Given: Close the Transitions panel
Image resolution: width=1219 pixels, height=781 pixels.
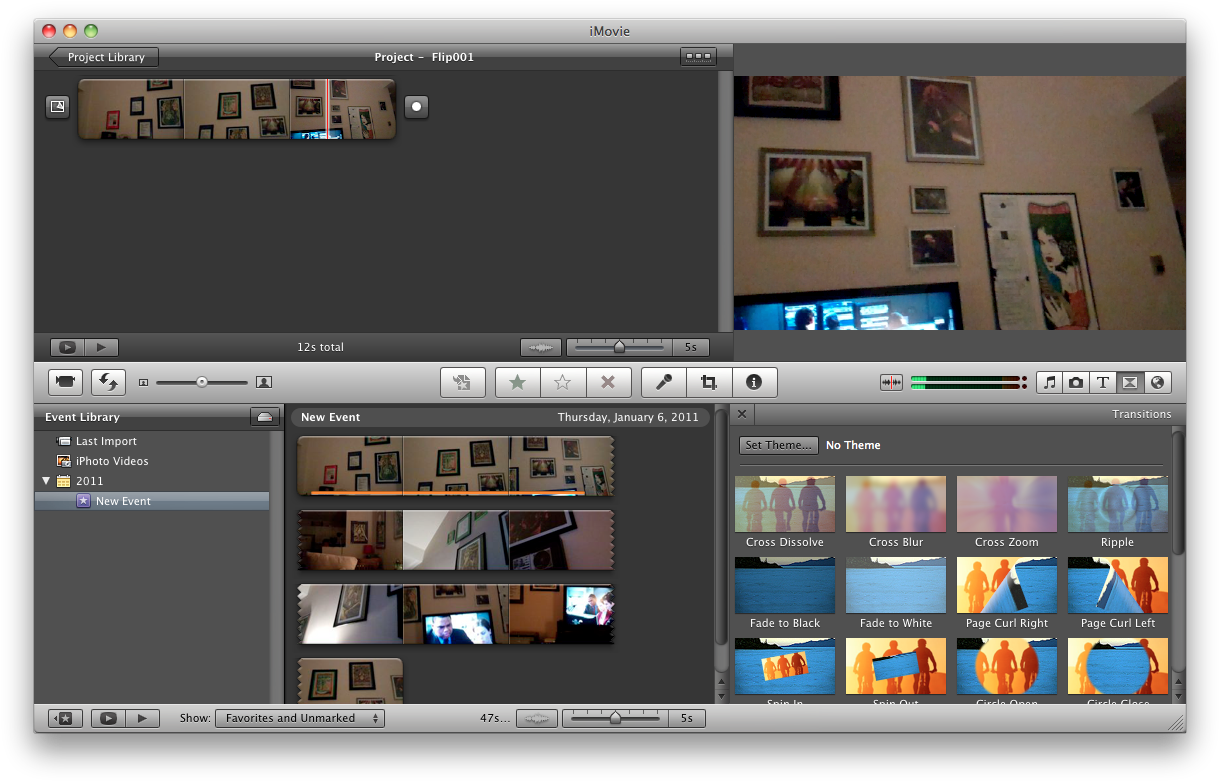Looking at the screenshot, I should coord(741,413).
